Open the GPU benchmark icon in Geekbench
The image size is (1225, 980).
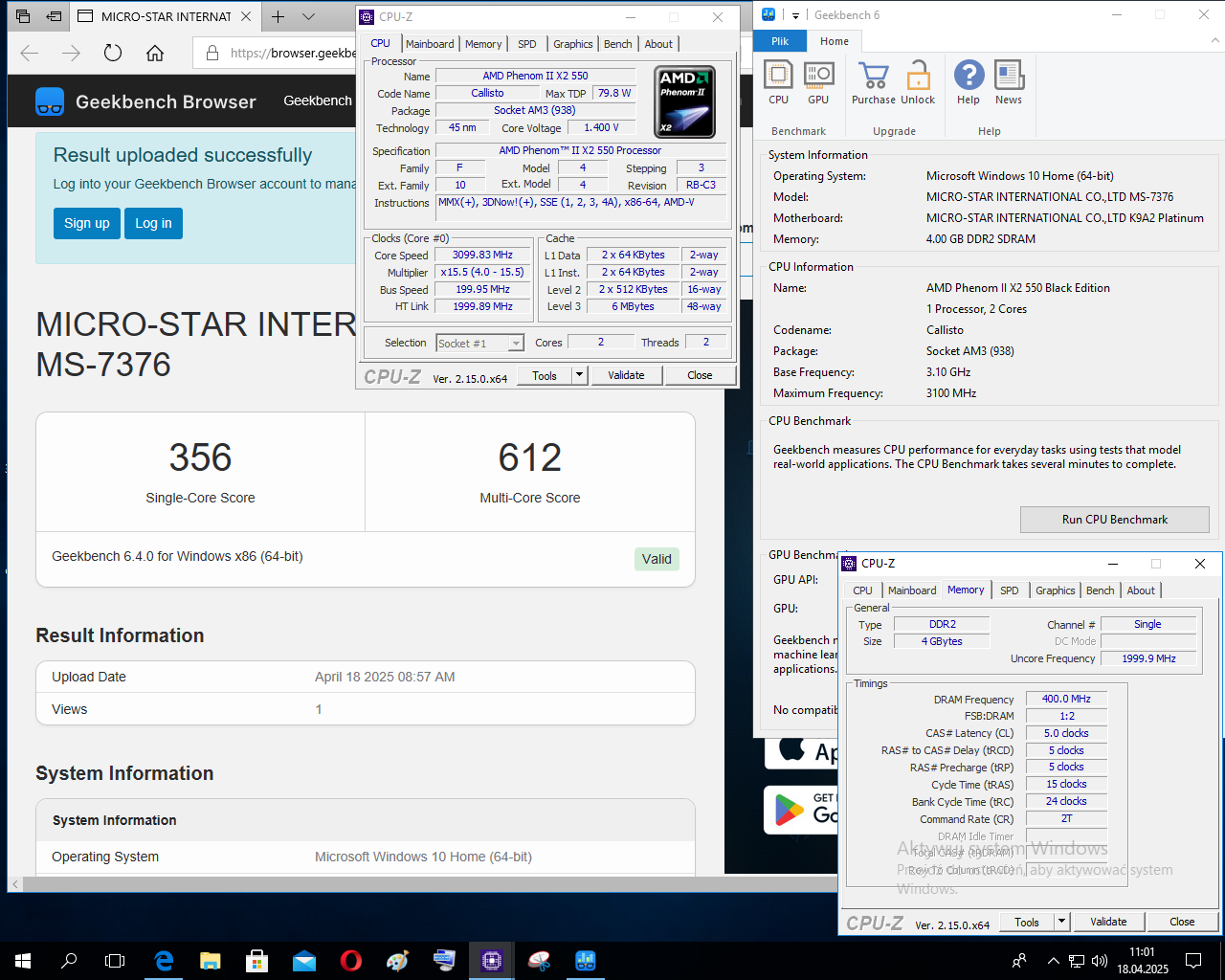818,82
